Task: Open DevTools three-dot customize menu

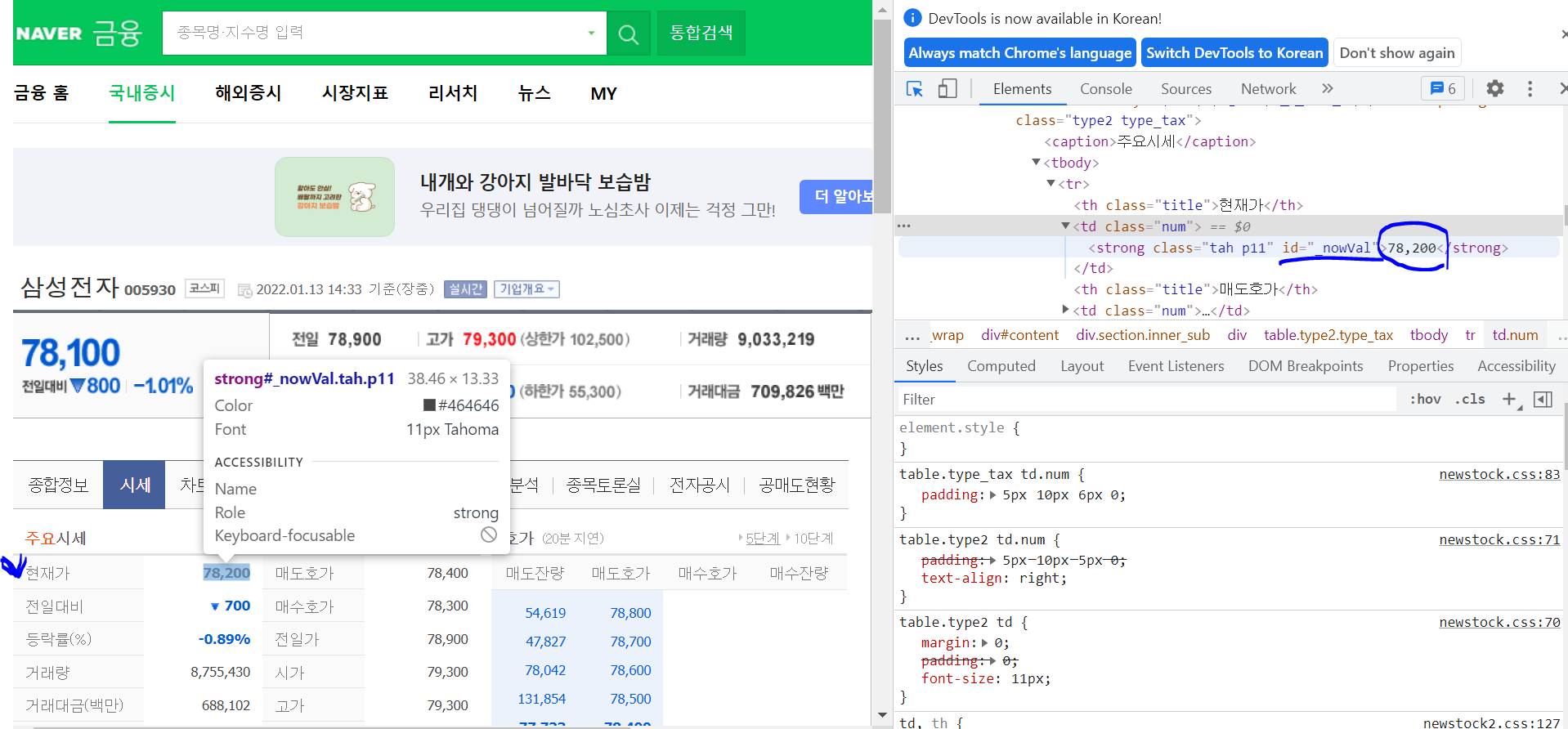Action: pos(1530,88)
